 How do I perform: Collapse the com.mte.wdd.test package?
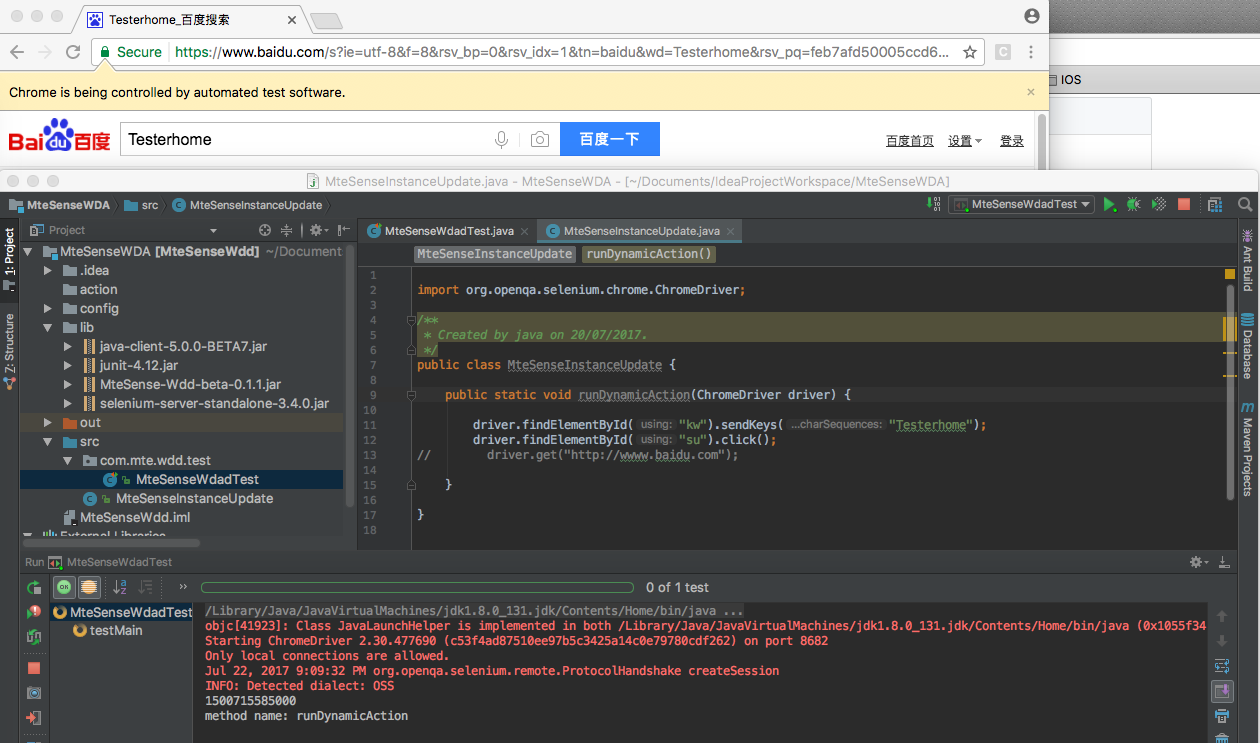tap(68, 461)
